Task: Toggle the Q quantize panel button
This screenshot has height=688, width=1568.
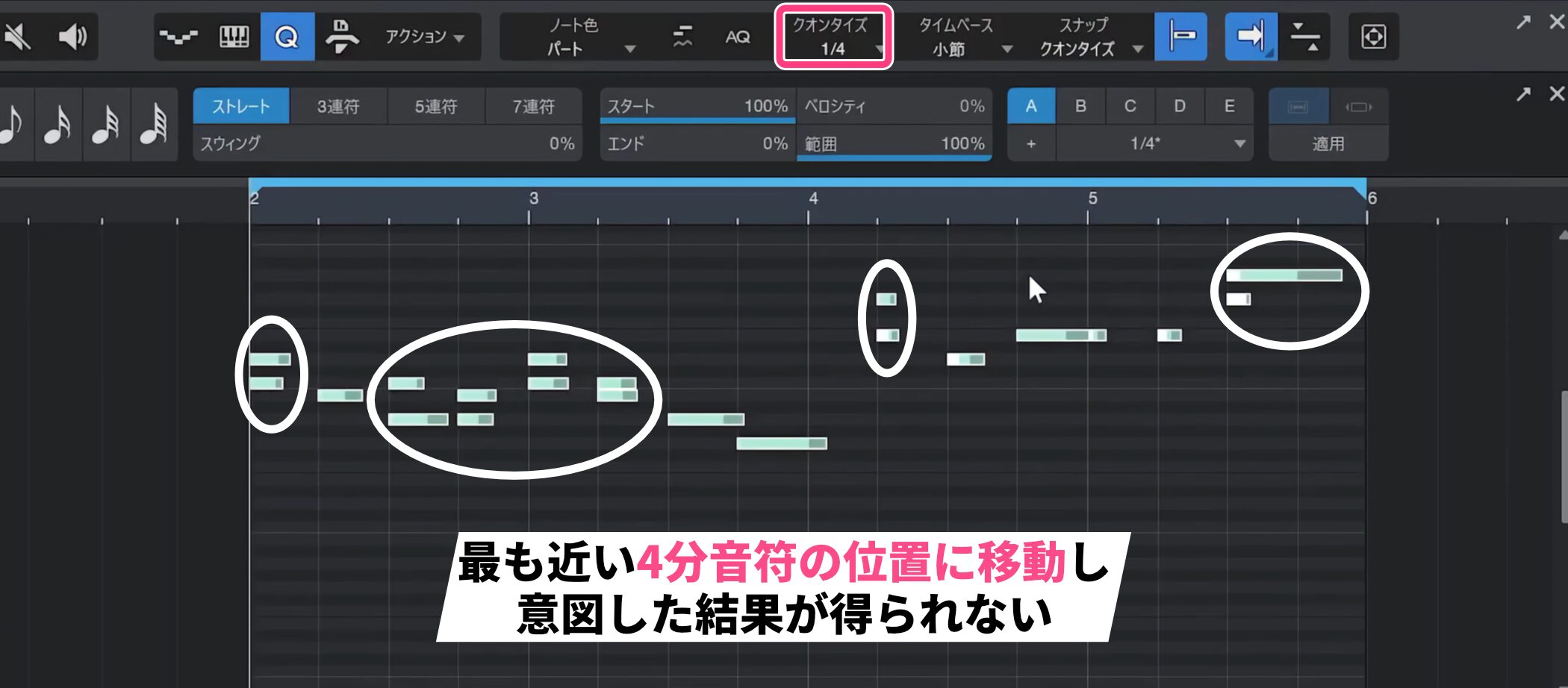Action: pos(287,36)
